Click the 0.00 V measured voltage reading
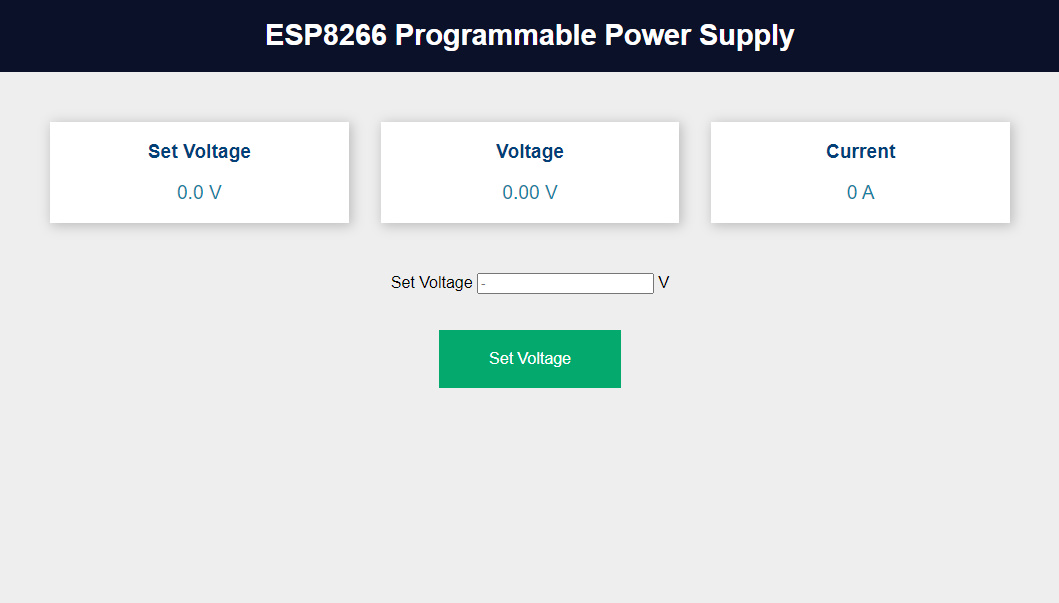This screenshot has height=603, width=1059. [x=529, y=193]
